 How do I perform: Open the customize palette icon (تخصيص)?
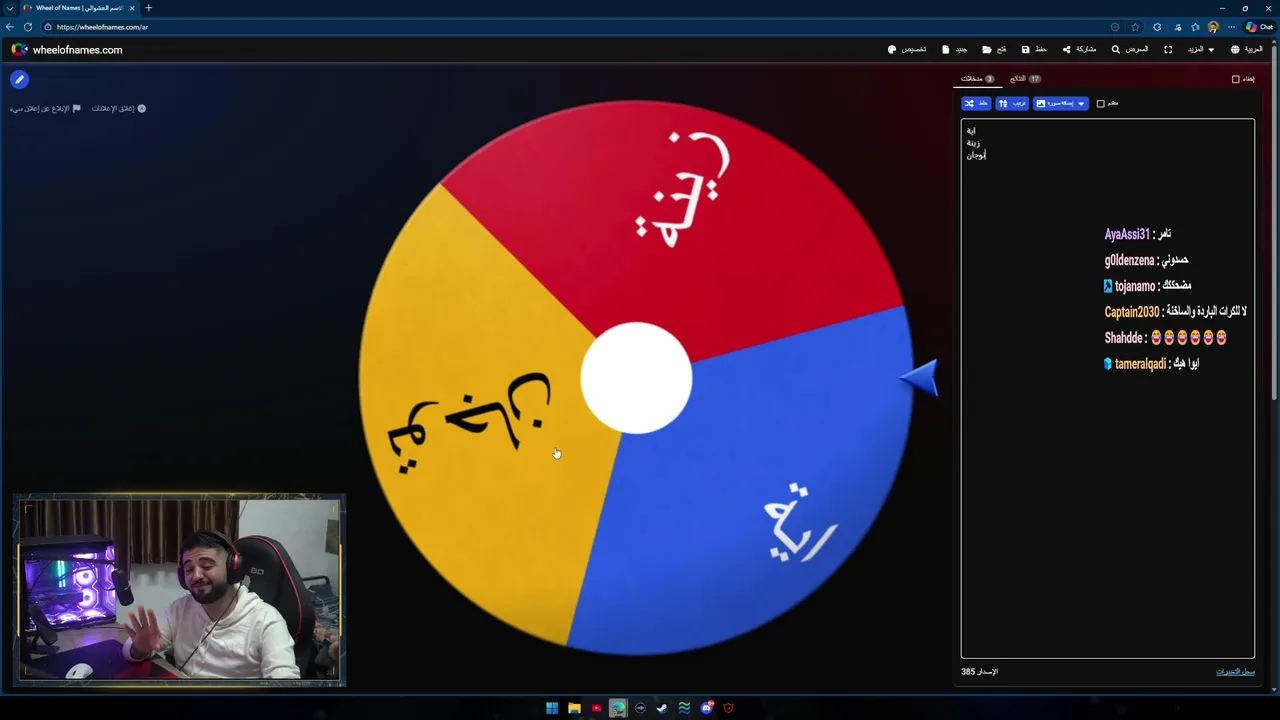click(x=892, y=49)
